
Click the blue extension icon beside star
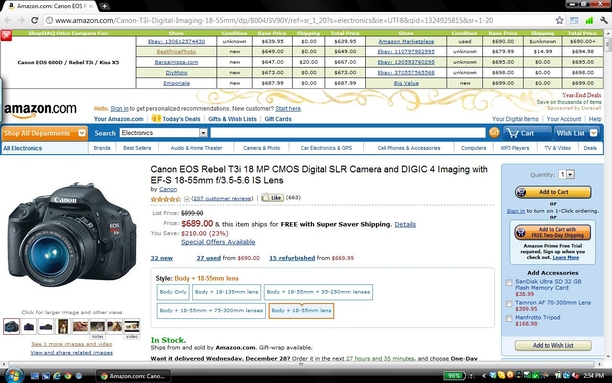tap(575, 20)
